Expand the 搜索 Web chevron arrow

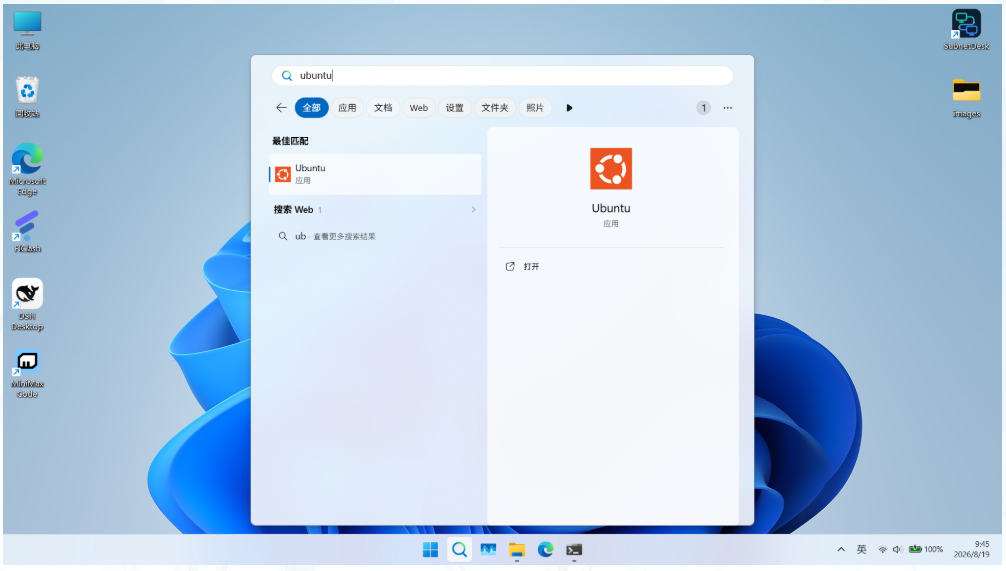[473, 210]
